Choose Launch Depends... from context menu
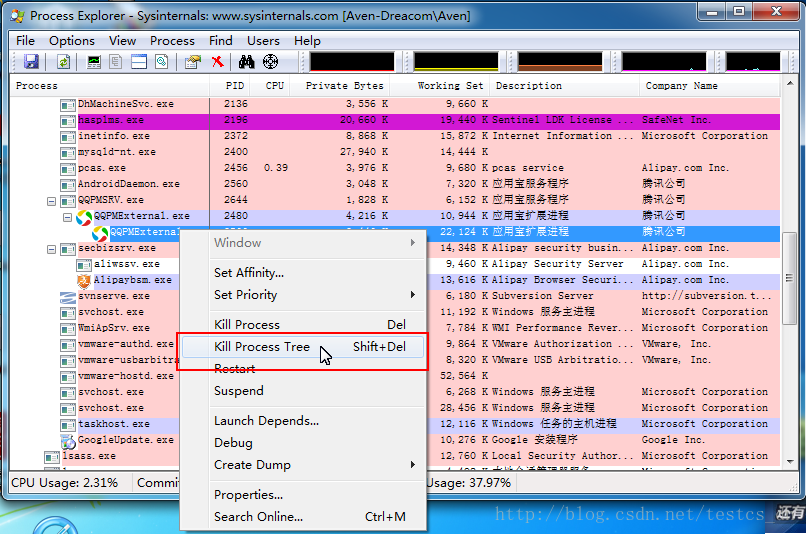This screenshot has width=806, height=534. (x=303, y=421)
